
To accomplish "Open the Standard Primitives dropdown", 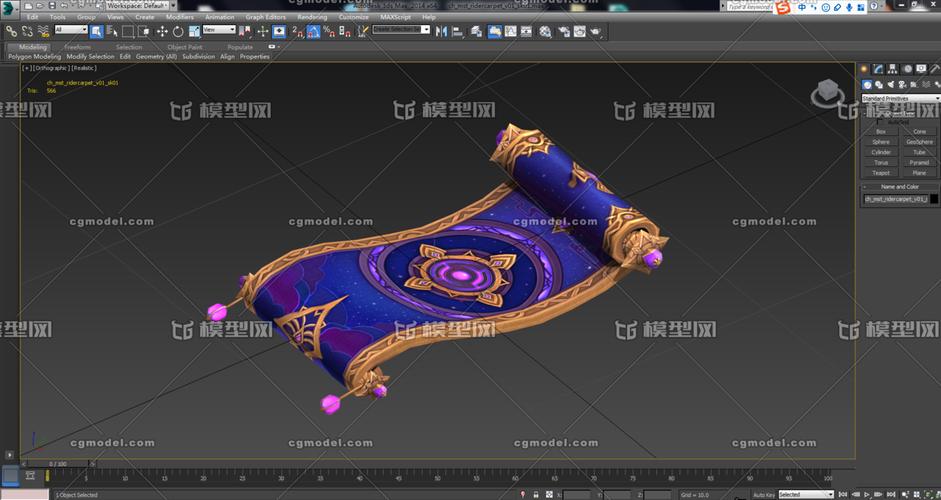I will pyautogui.click(x=900, y=98).
